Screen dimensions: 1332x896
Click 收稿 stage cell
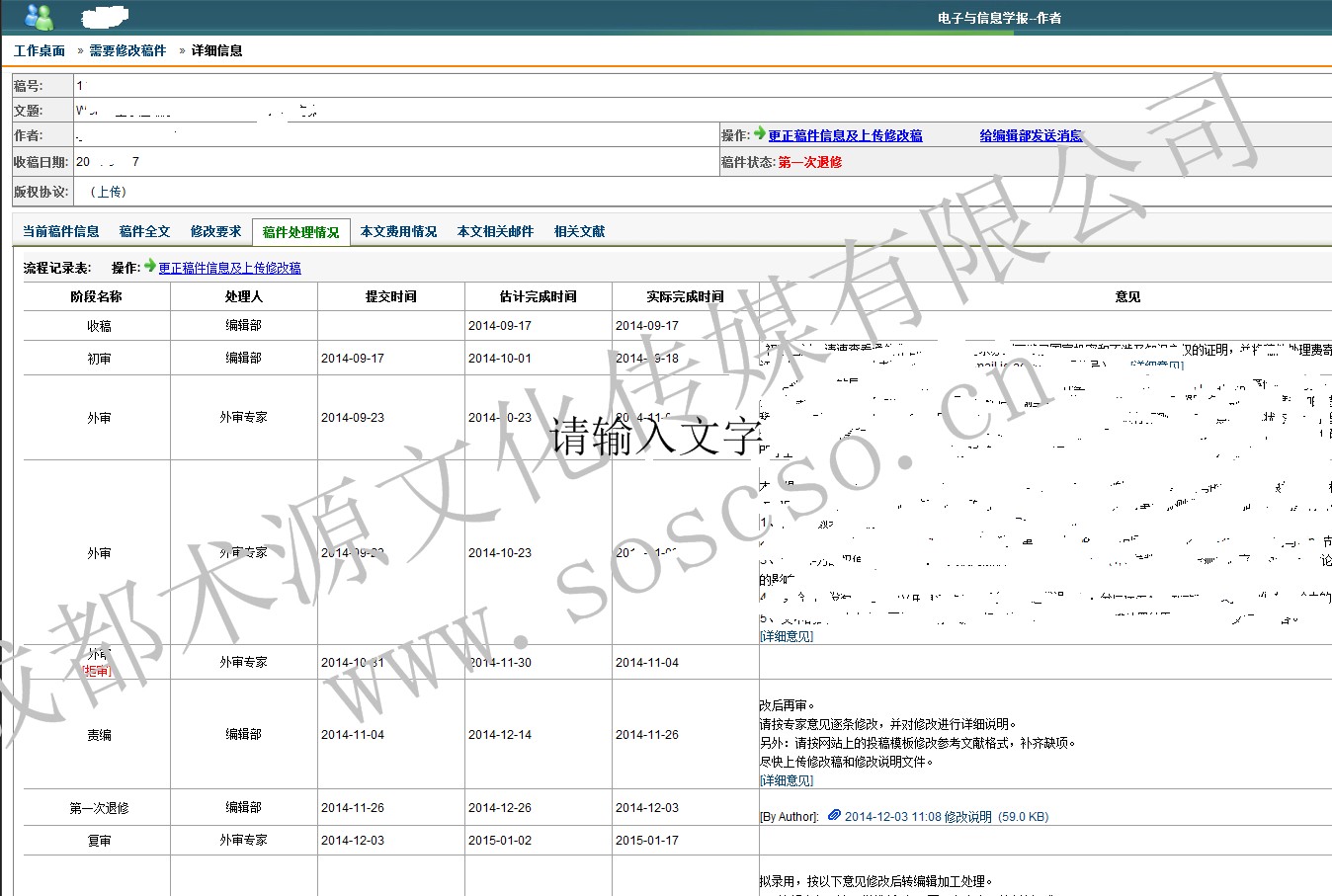click(x=99, y=326)
